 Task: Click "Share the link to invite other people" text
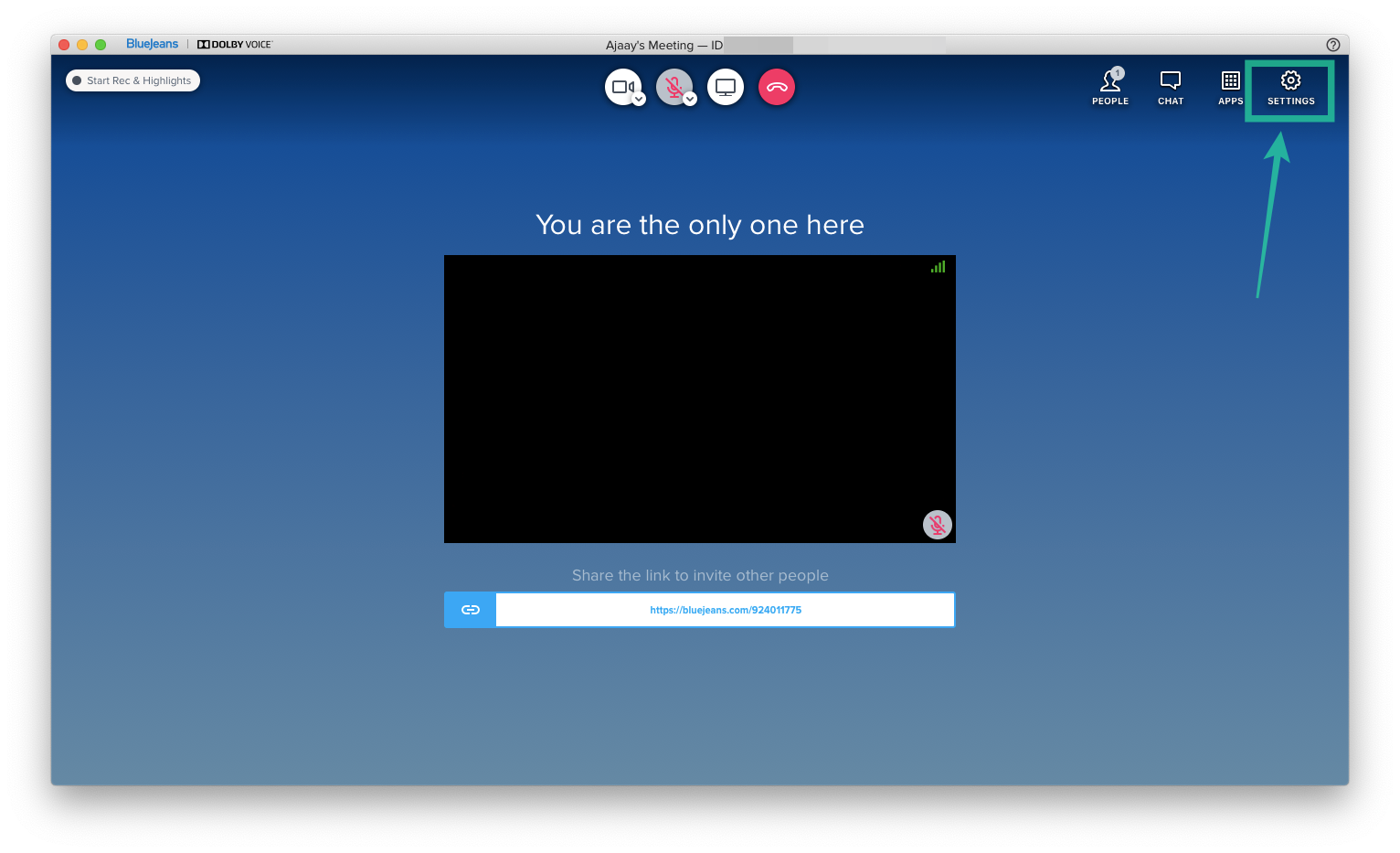[700, 575]
